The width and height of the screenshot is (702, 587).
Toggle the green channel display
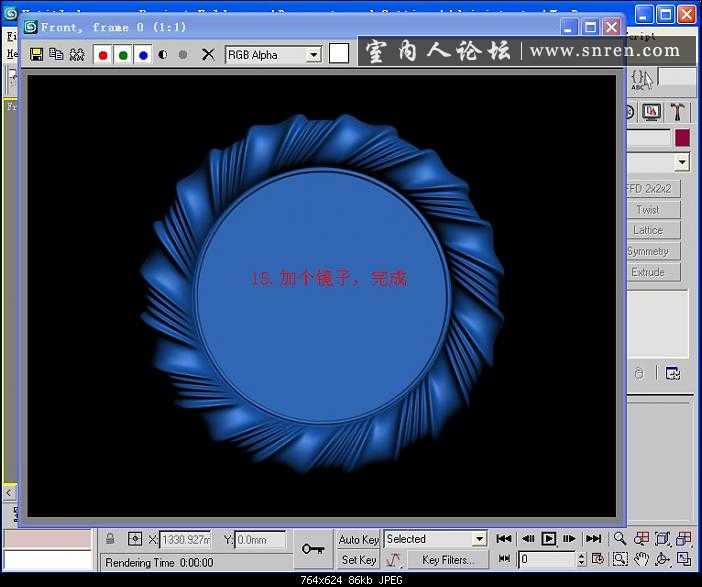[x=123, y=55]
